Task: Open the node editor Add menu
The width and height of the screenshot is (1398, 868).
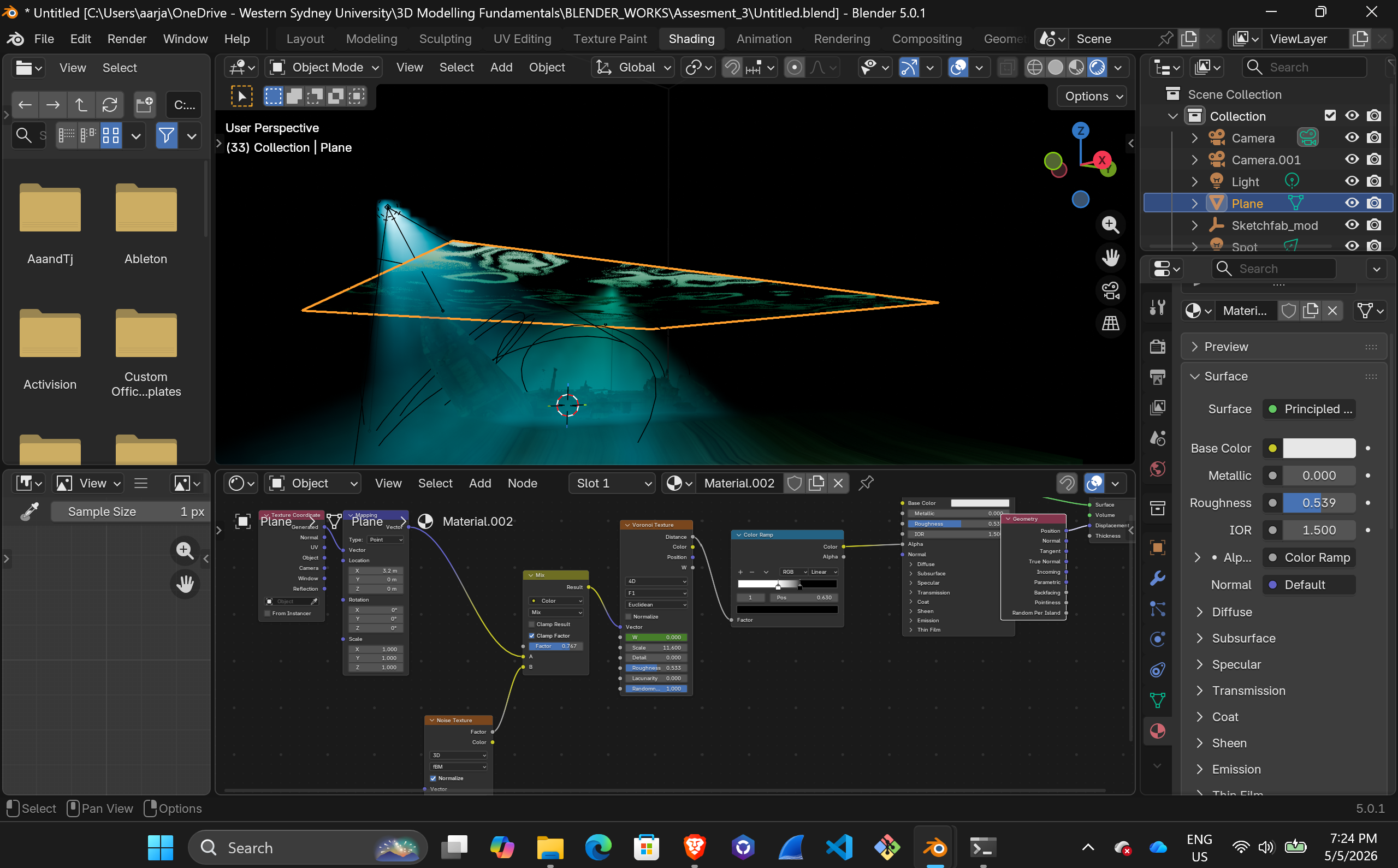Action: click(479, 483)
